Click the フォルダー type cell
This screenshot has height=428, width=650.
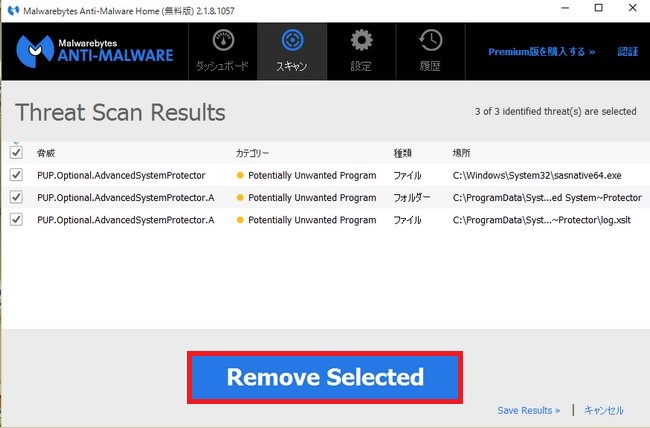pos(412,198)
